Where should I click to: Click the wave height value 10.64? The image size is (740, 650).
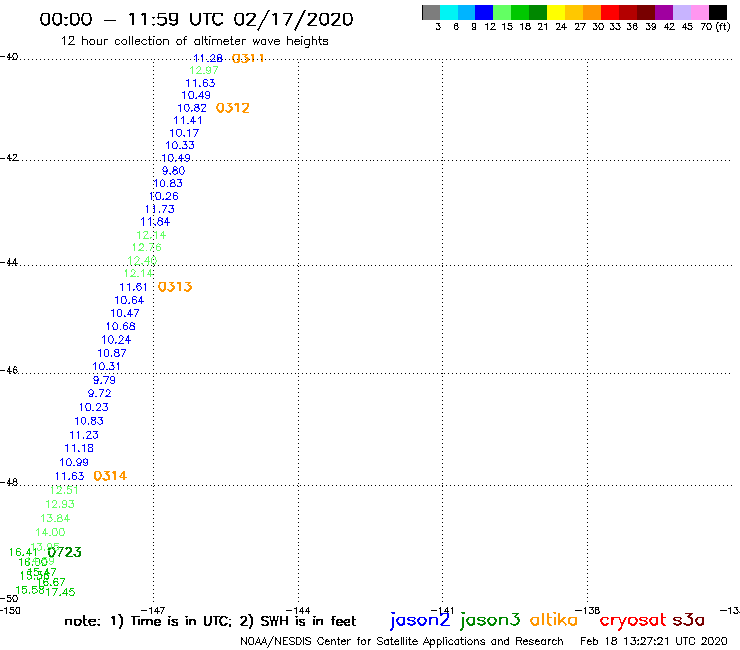129,300
